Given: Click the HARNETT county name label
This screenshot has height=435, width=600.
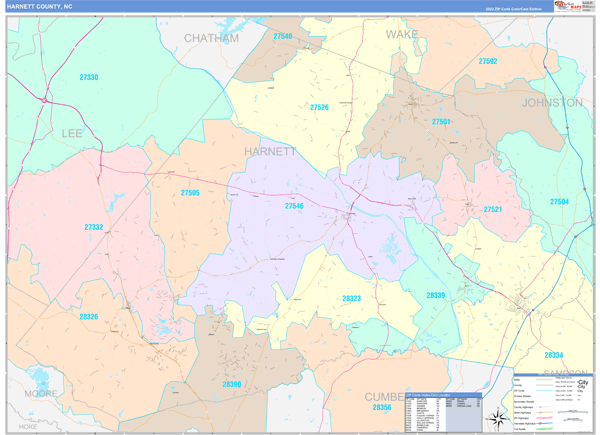Looking at the screenshot, I should click(270, 152).
